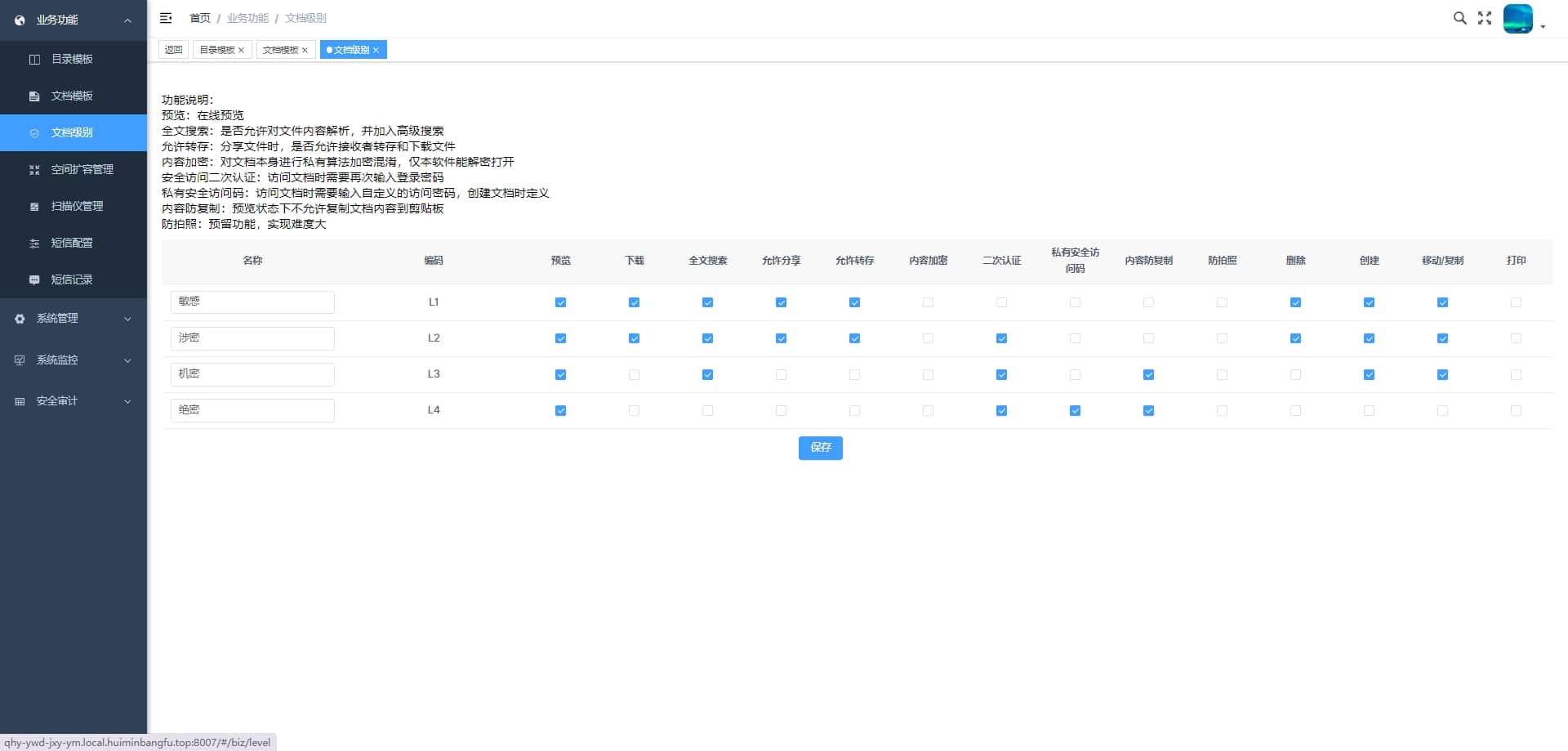Close the 文档级别 tab
The image size is (1568, 751).
coord(376,51)
